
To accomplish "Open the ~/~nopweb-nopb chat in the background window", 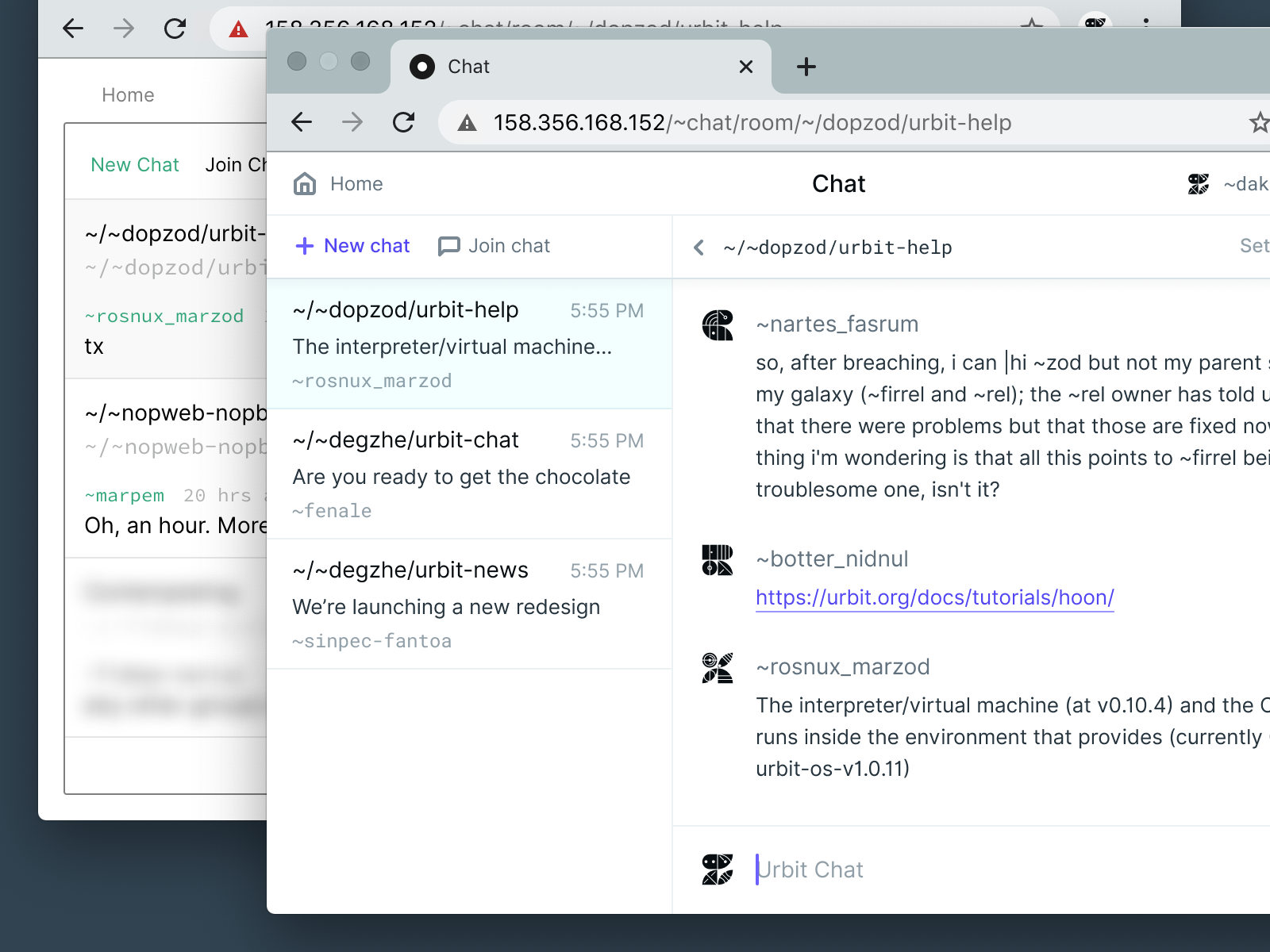I will click(166, 469).
